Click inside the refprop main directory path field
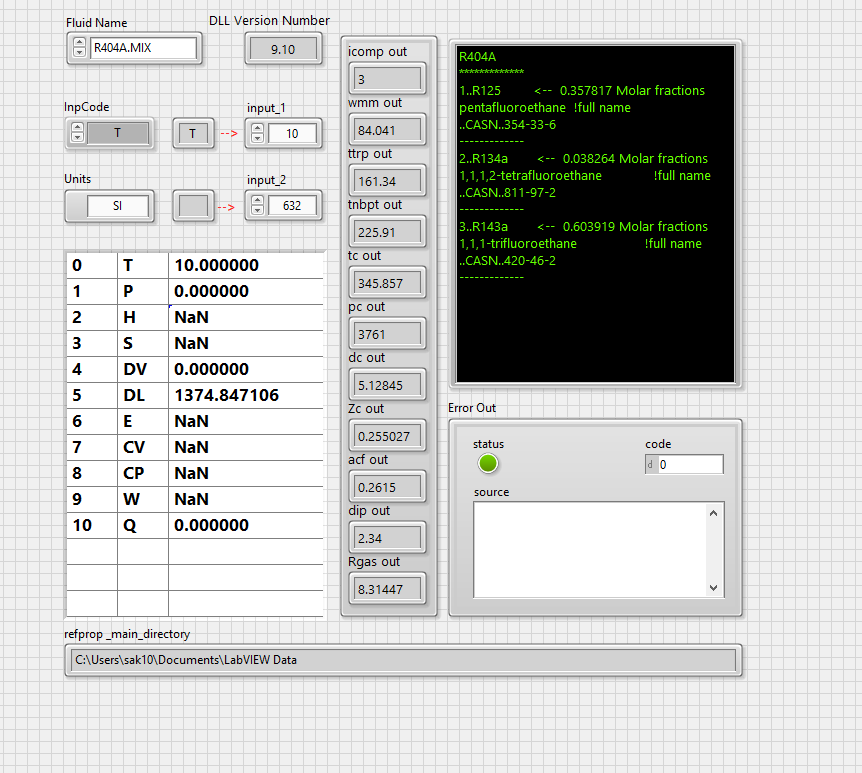The height and width of the screenshot is (773, 862). pos(400,660)
